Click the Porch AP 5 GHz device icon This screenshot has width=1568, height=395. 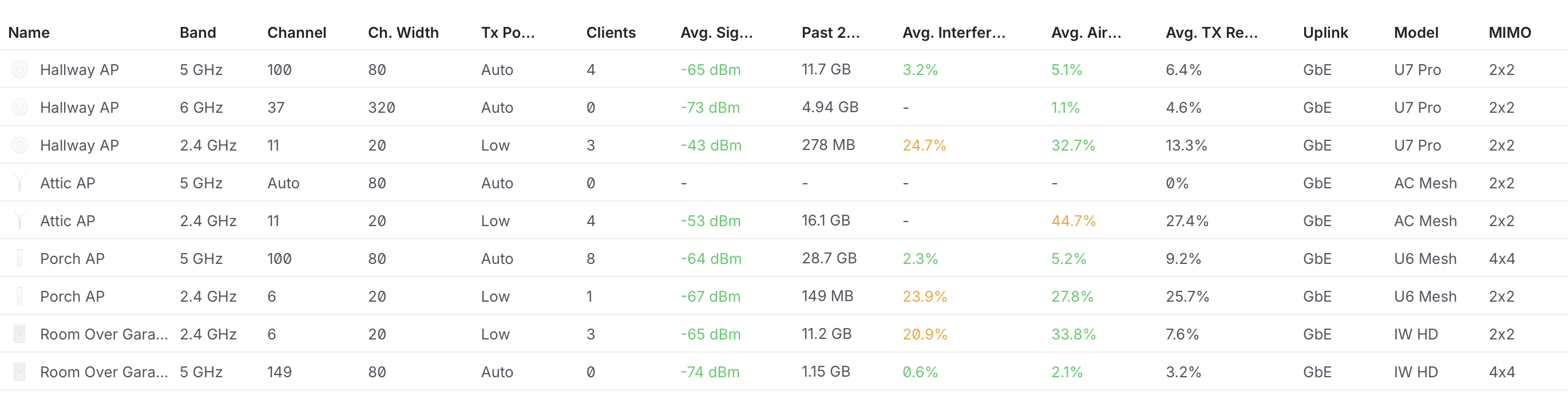coord(19,259)
